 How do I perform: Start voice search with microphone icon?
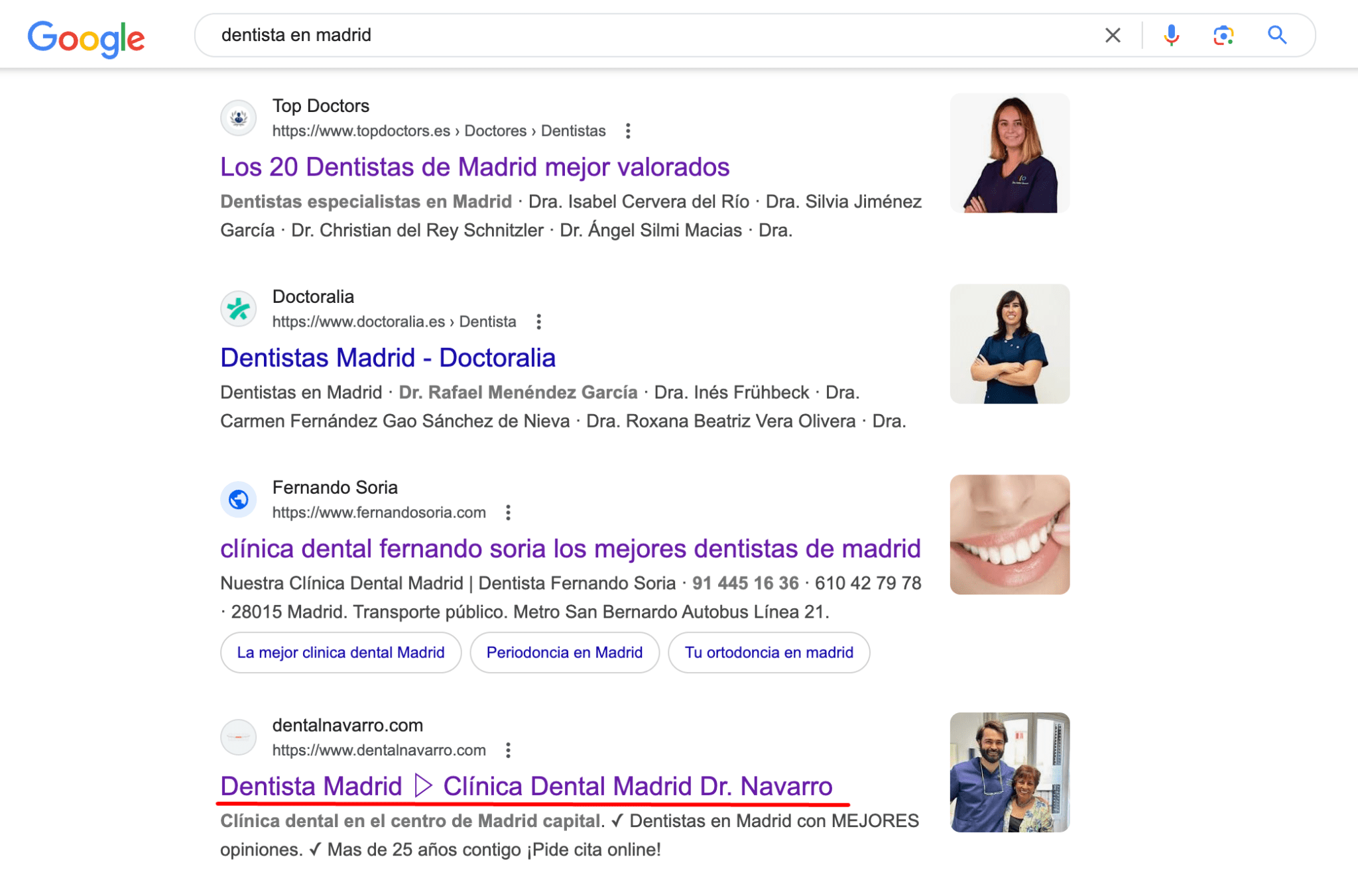pos(1171,35)
